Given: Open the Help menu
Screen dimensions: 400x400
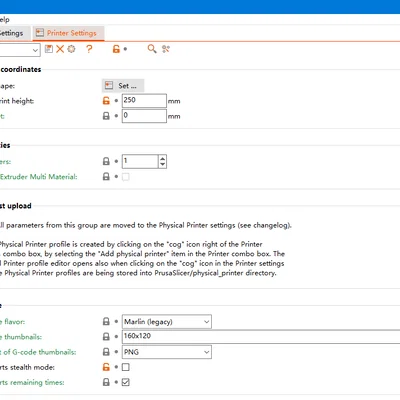Looking at the screenshot, I should coord(4,19).
